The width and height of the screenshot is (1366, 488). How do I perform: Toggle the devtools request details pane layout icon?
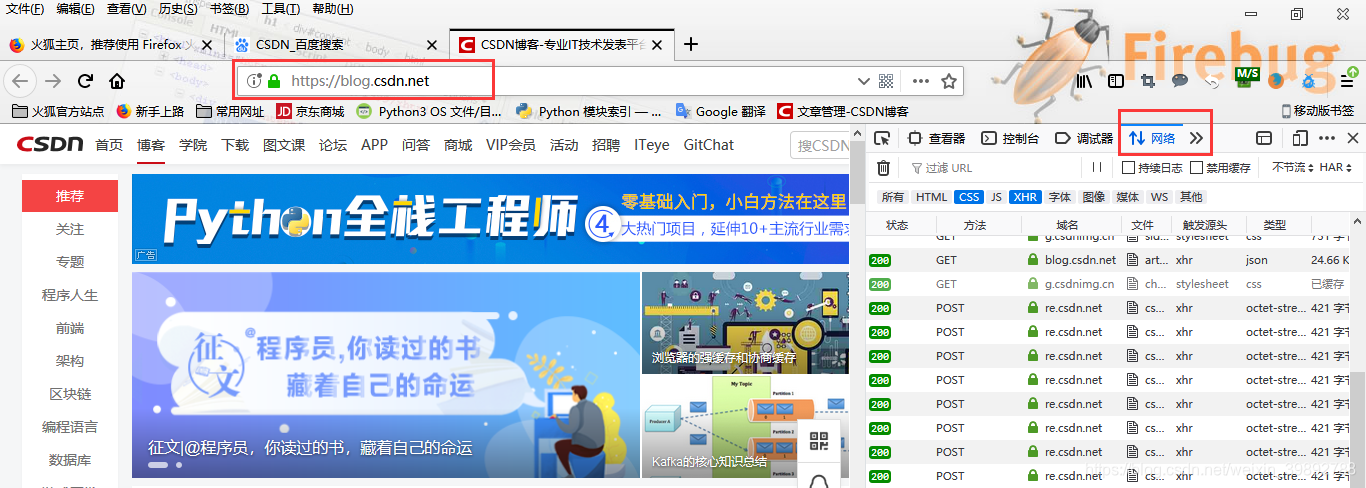tap(1264, 138)
